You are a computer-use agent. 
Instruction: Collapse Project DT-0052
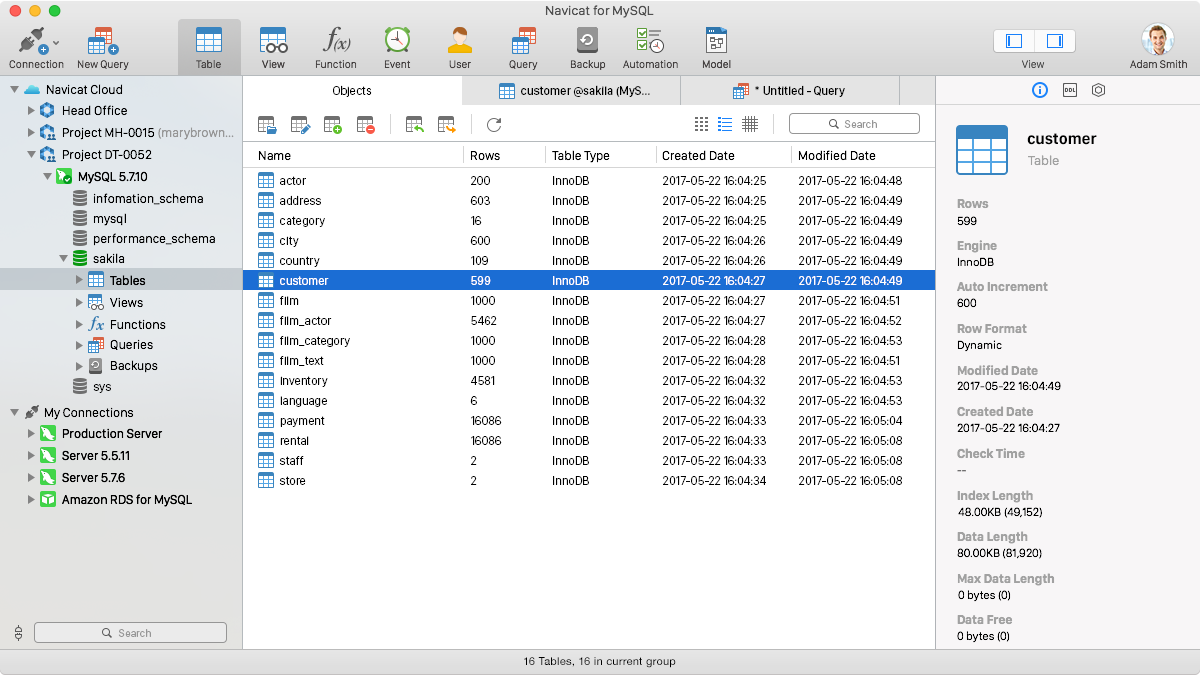31,154
